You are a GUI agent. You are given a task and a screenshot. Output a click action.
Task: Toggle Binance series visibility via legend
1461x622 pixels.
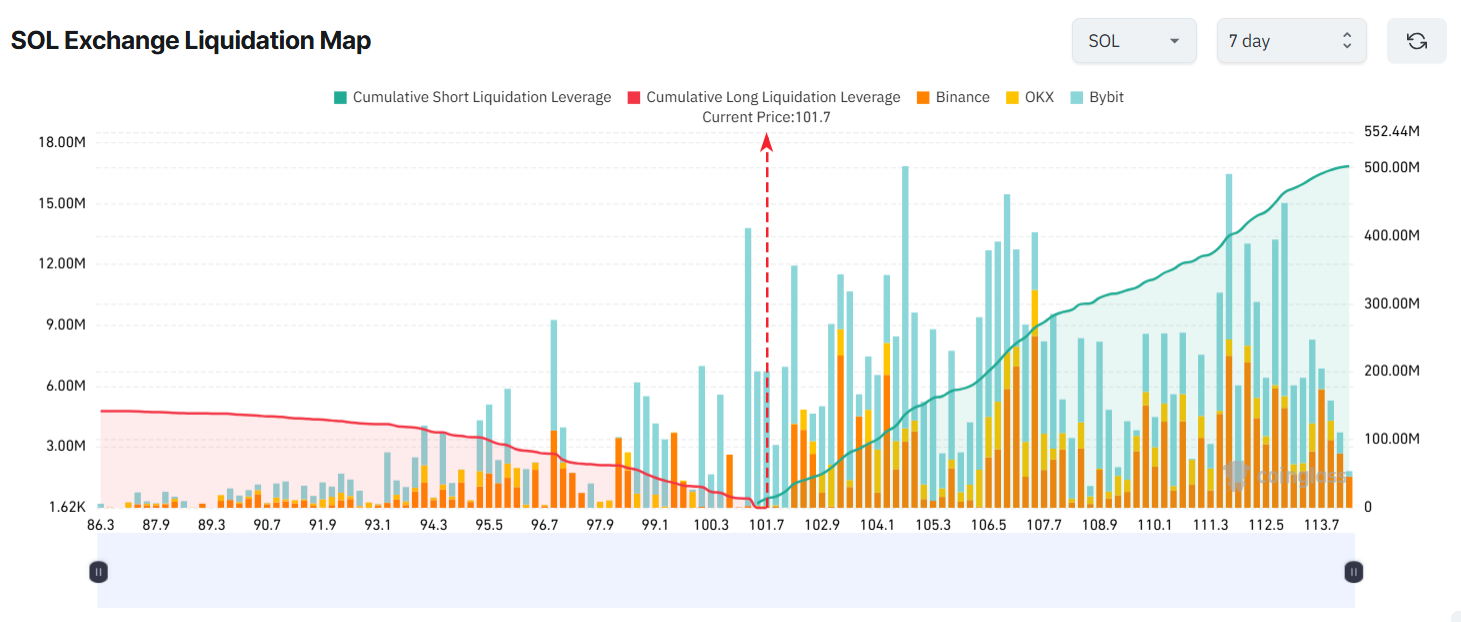953,96
